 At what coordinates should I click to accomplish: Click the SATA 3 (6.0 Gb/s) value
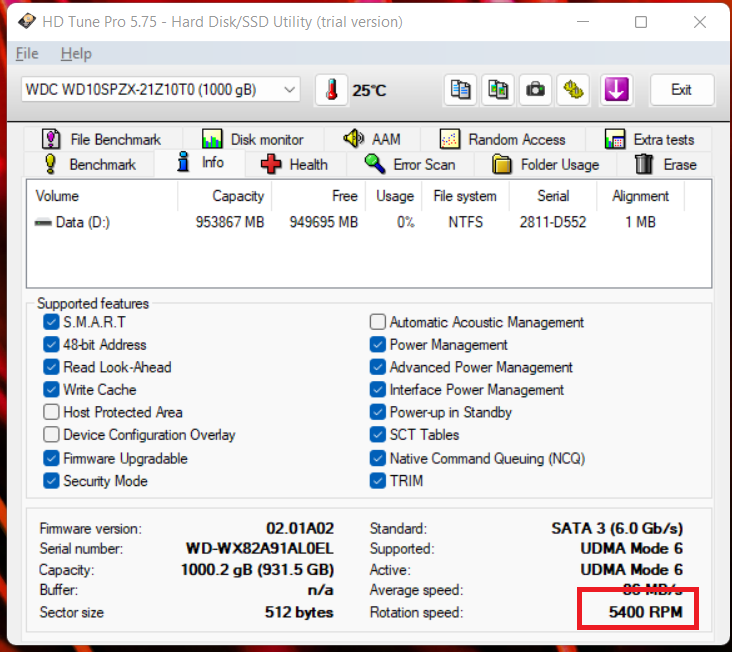617,528
